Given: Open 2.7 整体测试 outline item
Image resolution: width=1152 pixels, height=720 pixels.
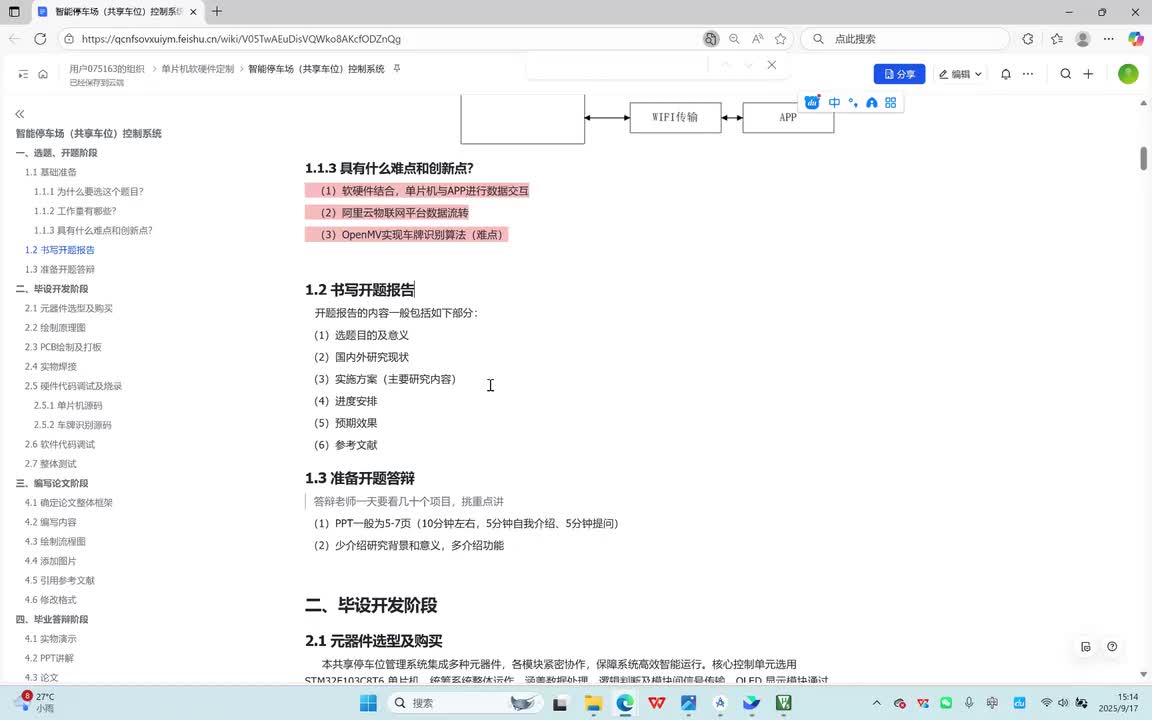Looking at the screenshot, I should [51, 464].
